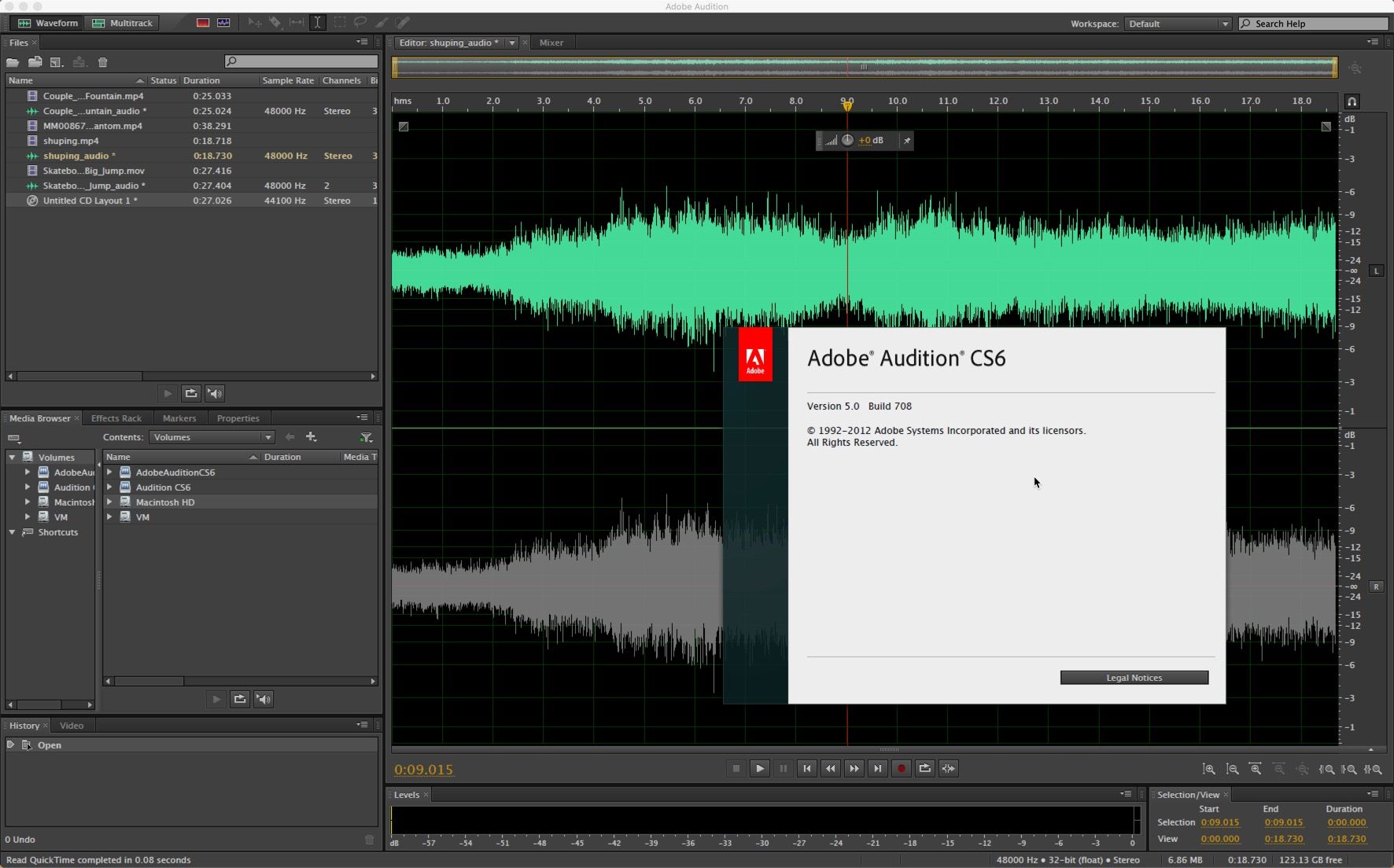Click the Media Browser filter icon
The height and width of the screenshot is (868, 1394).
pos(366,437)
